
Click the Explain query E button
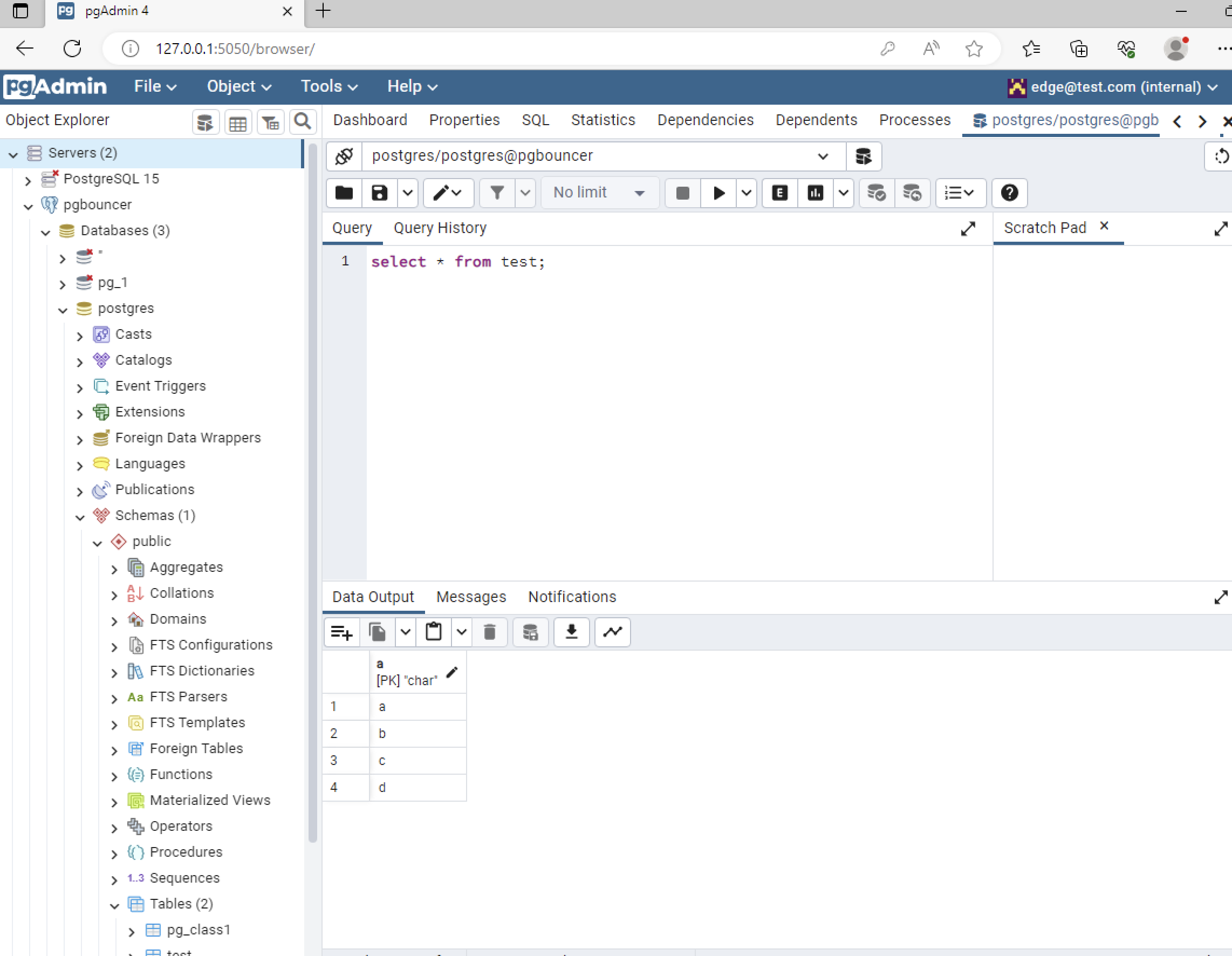[779, 193]
